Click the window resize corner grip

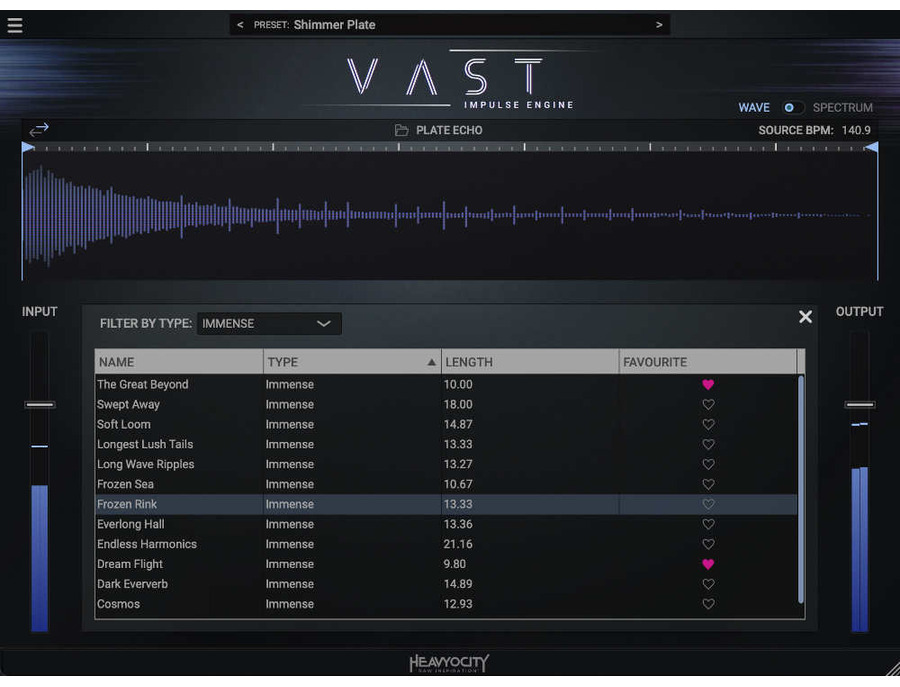[893, 669]
